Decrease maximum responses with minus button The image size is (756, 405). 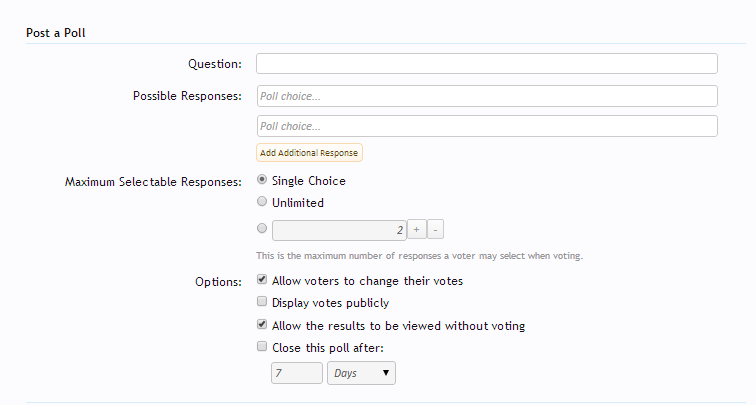pyautogui.click(x=436, y=230)
